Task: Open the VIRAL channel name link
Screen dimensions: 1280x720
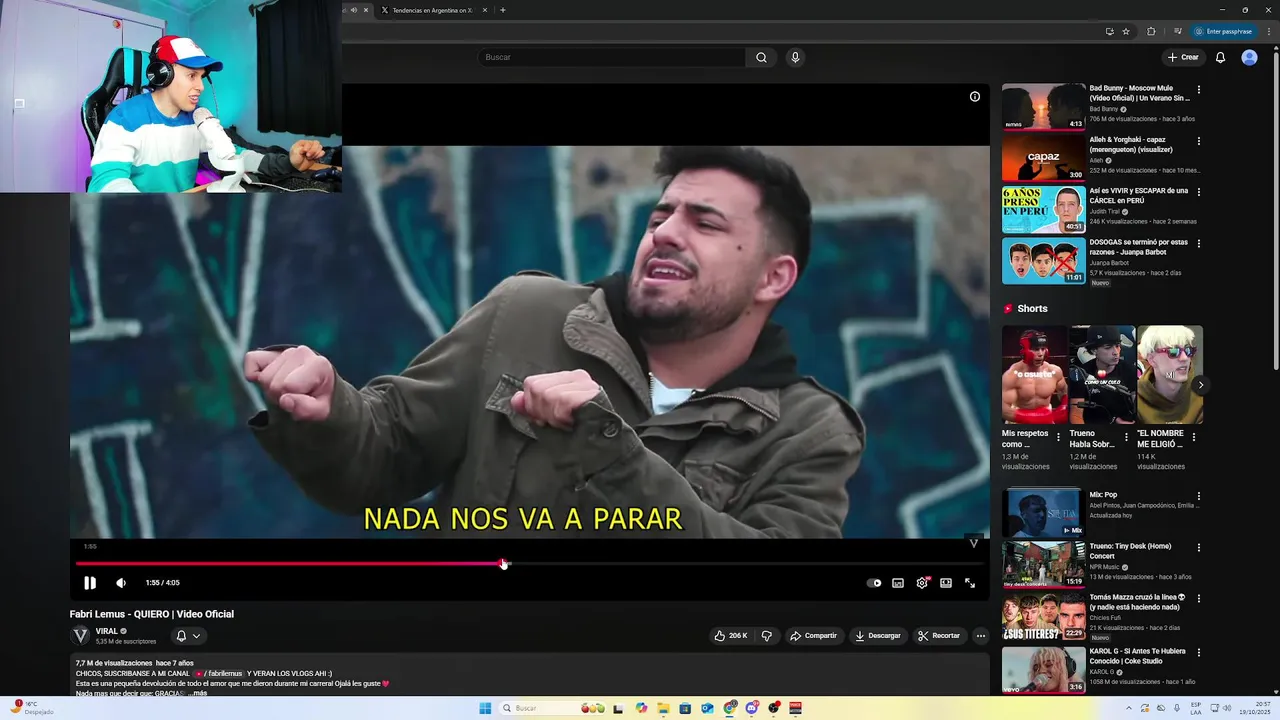Action: (107, 632)
